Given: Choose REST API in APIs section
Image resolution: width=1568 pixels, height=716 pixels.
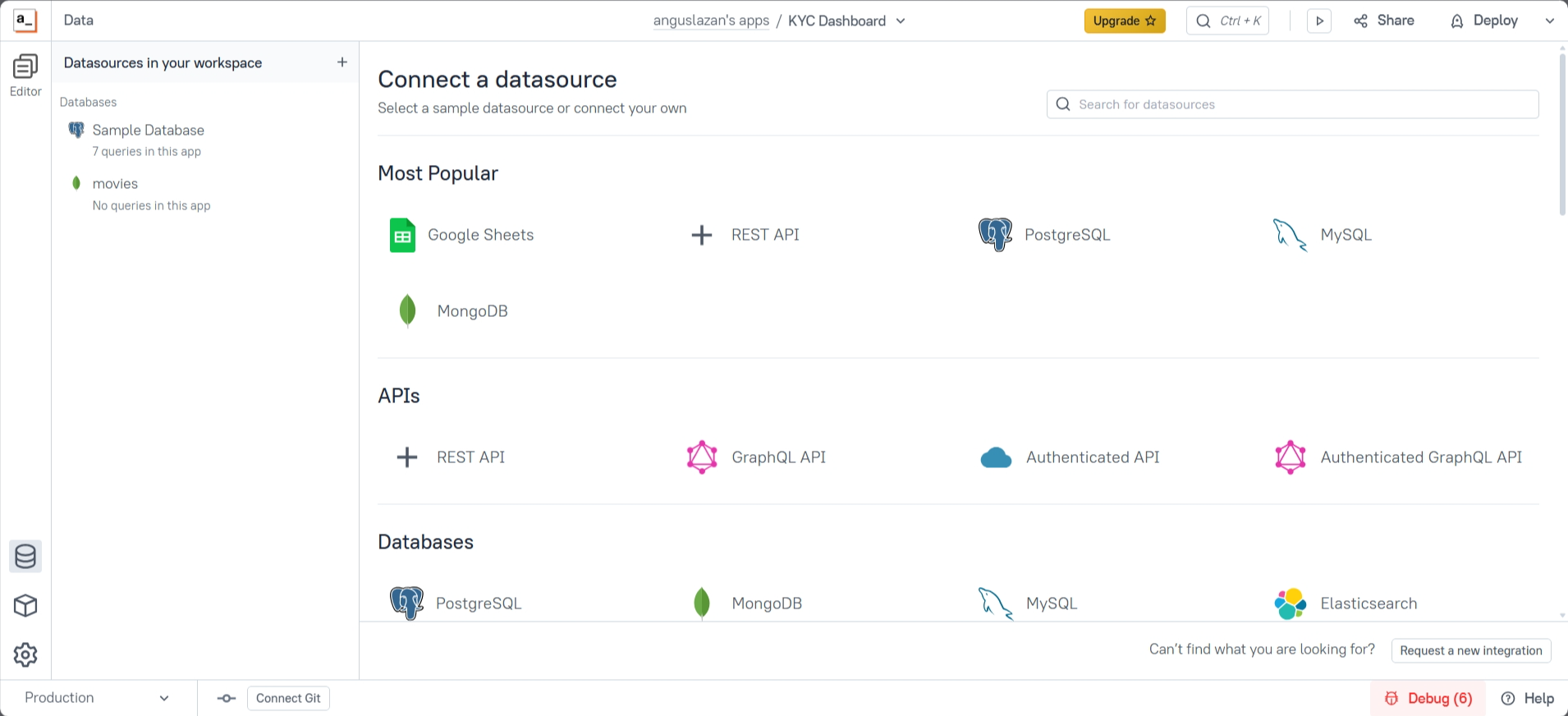Looking at the screenshot, I should tap(450, 457).
